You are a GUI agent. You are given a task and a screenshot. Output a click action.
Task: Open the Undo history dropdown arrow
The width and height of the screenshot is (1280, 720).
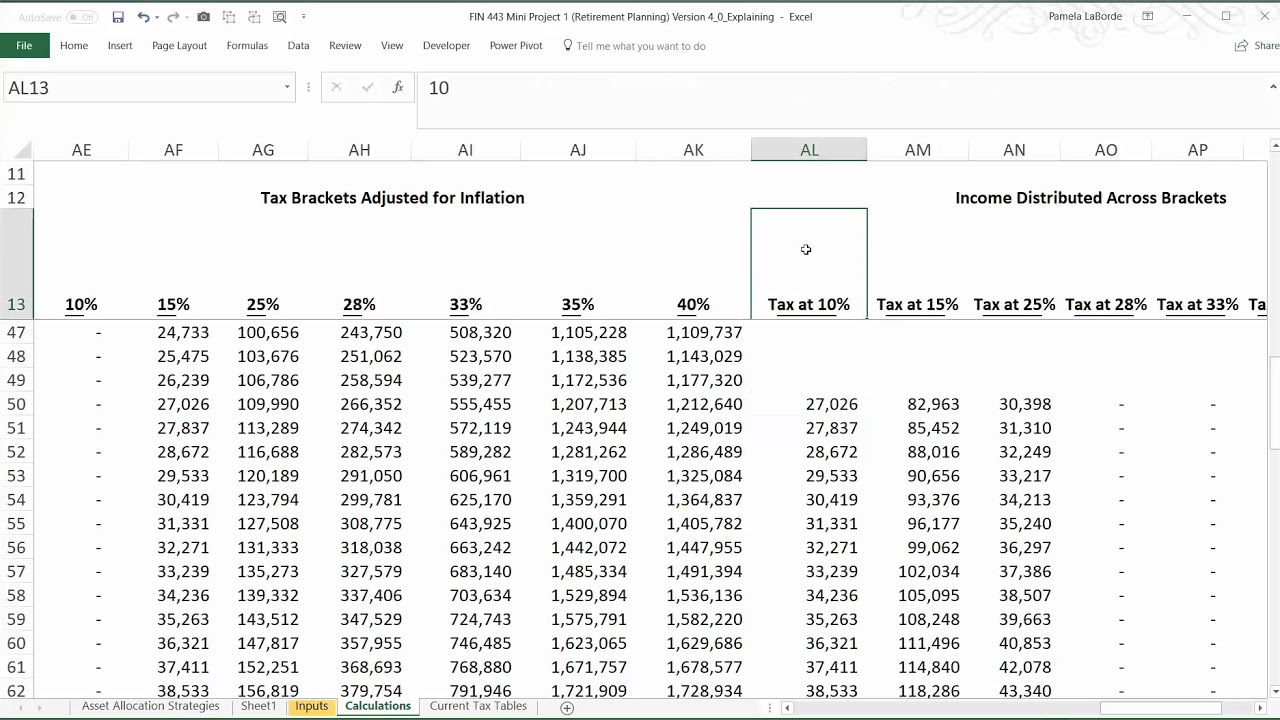[157, 17]
